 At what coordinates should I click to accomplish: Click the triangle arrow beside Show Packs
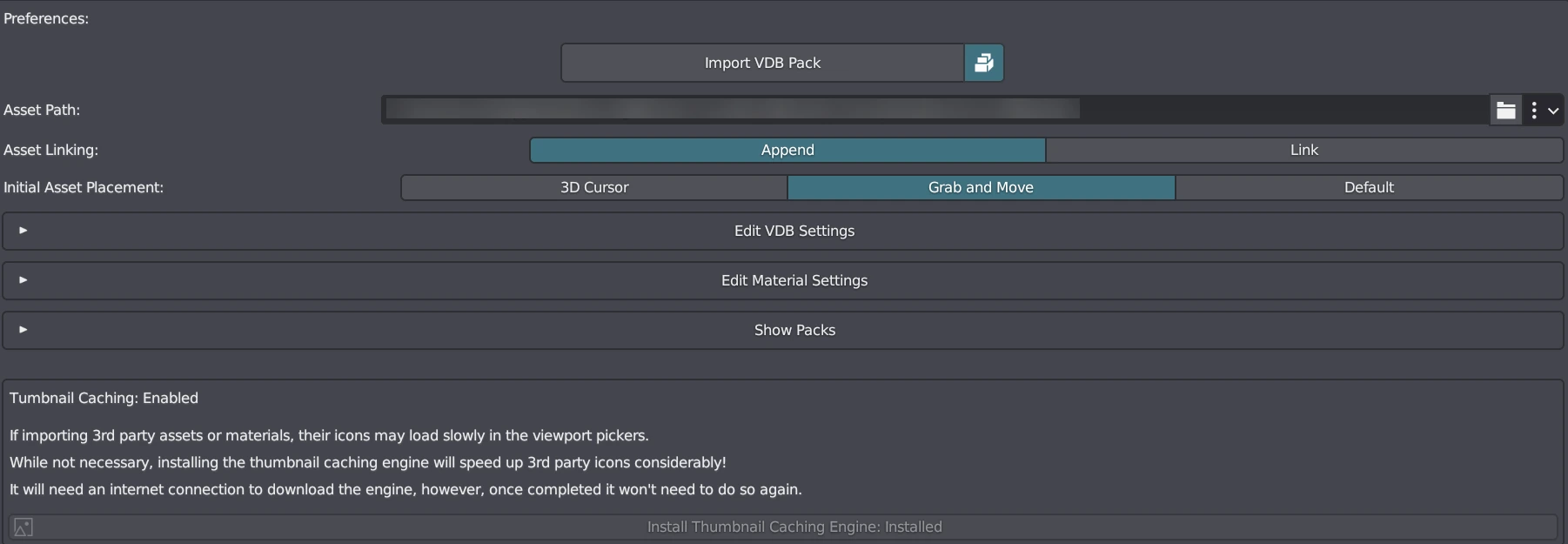click(x=23, y=330)
